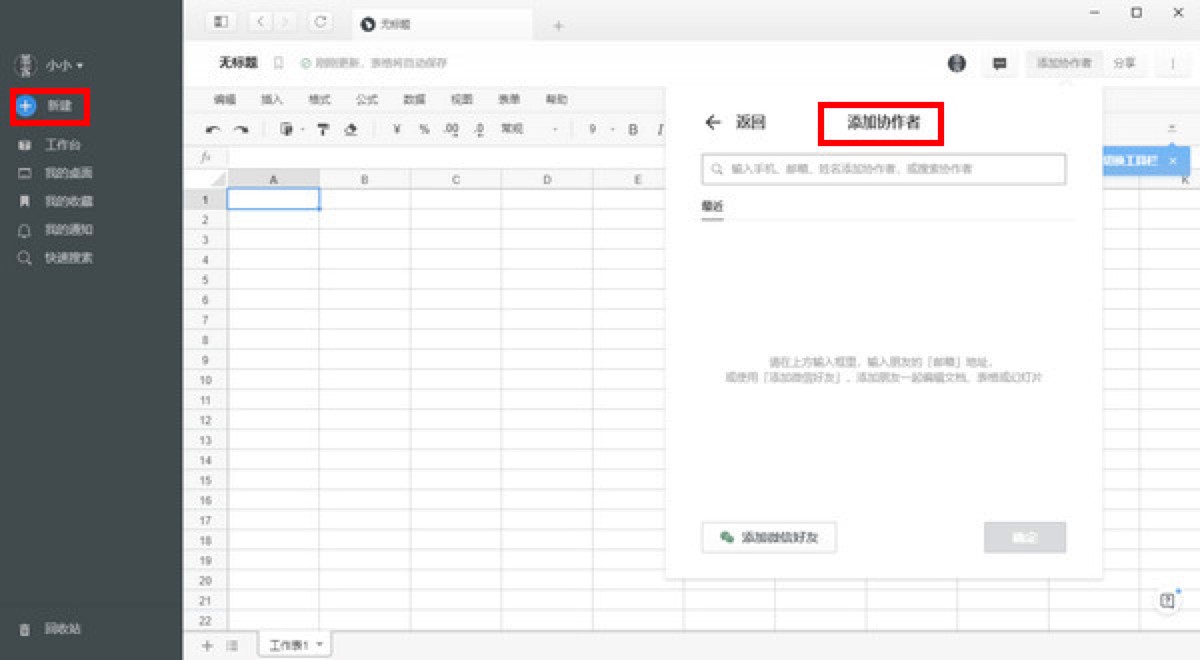Select row 10 header
The image size is (1200, 660).
[x=205, y=380]
